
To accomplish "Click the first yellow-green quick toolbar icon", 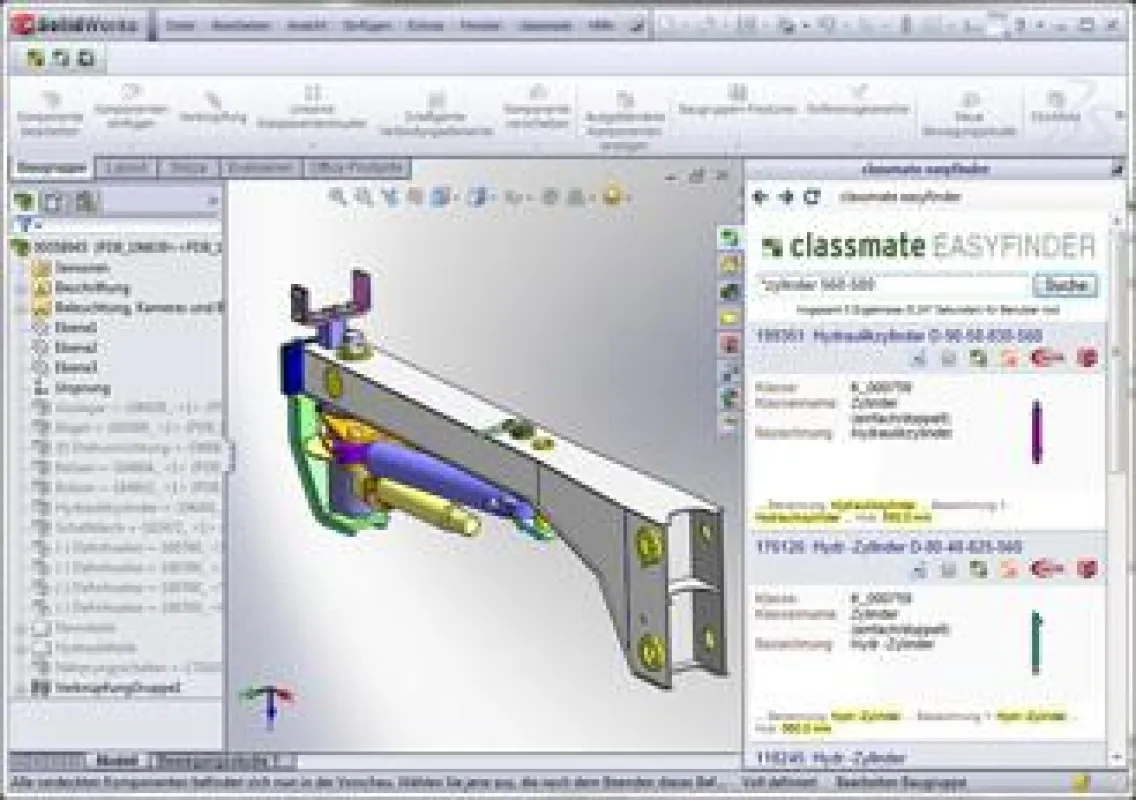I will pos(35,58).
